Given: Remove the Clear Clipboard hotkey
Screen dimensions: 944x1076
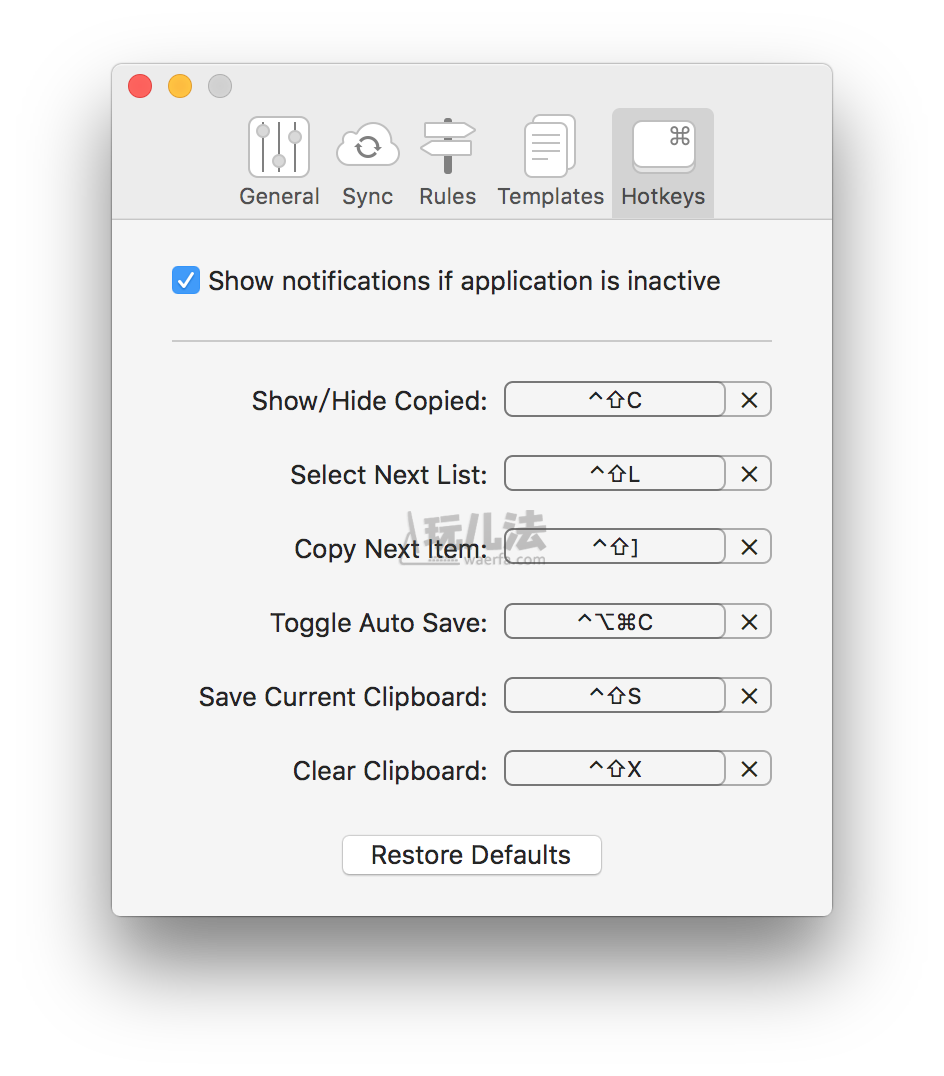Looking at the screenshot, I should (x=749, y=769).
